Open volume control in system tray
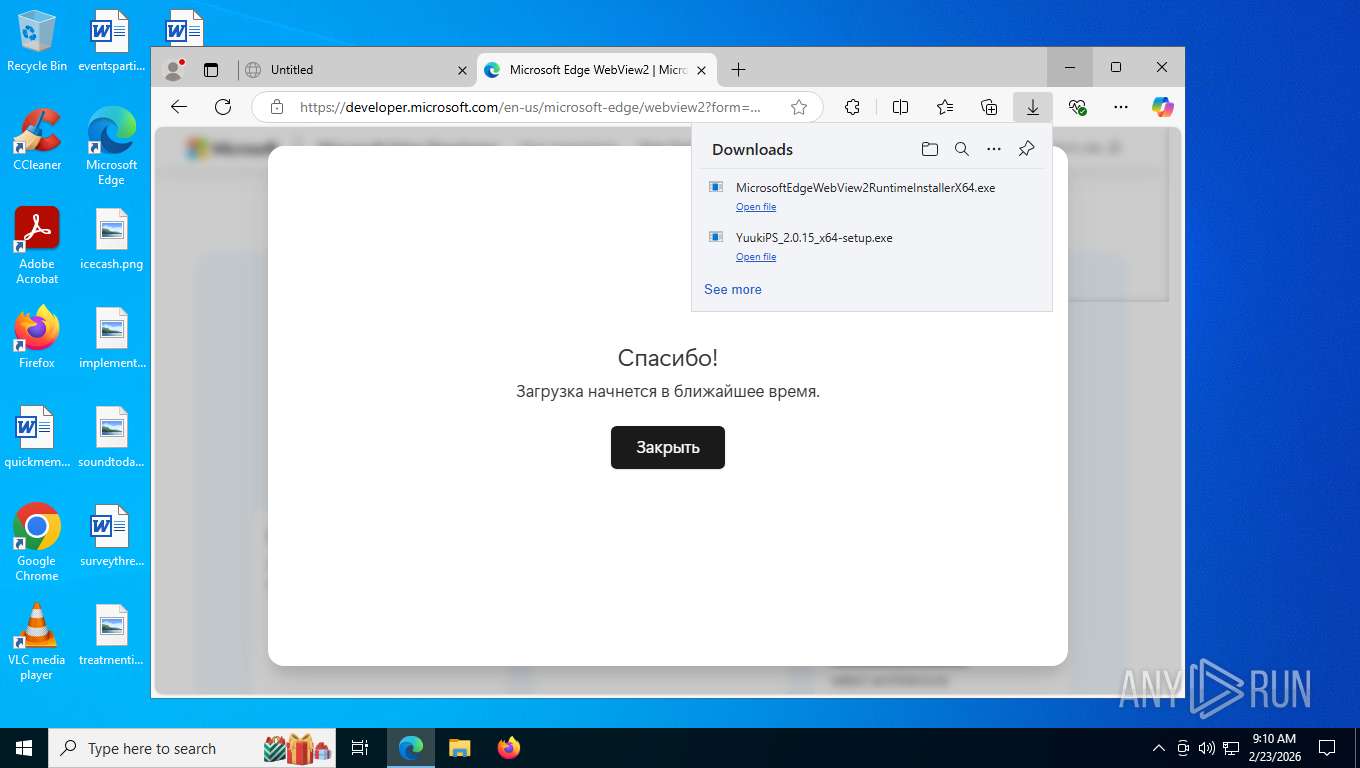This screenshot has width=1360, height=768. click(1206, 748)
